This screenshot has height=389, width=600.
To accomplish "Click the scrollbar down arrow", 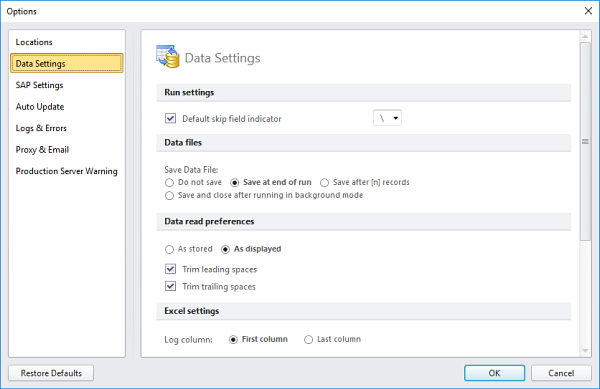I will (585, 351).
